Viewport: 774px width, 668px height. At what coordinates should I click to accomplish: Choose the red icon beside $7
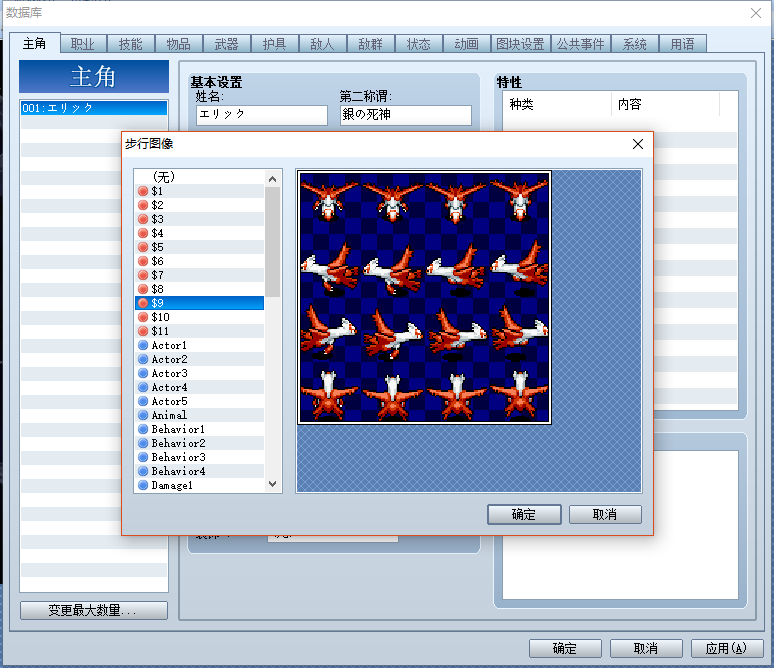[x=143, y=275]
